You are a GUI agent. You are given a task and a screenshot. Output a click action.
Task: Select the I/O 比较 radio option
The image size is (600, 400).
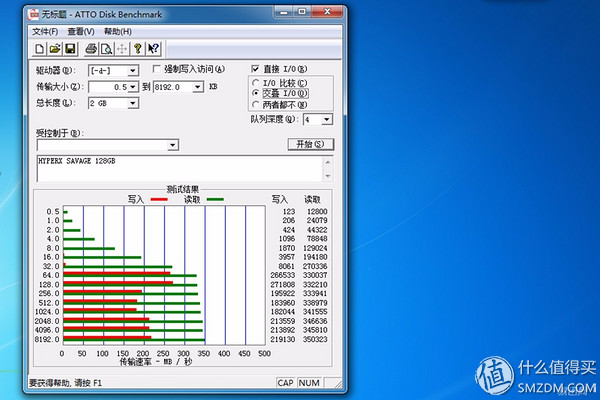pyautogui.click(x=257, y=82)
